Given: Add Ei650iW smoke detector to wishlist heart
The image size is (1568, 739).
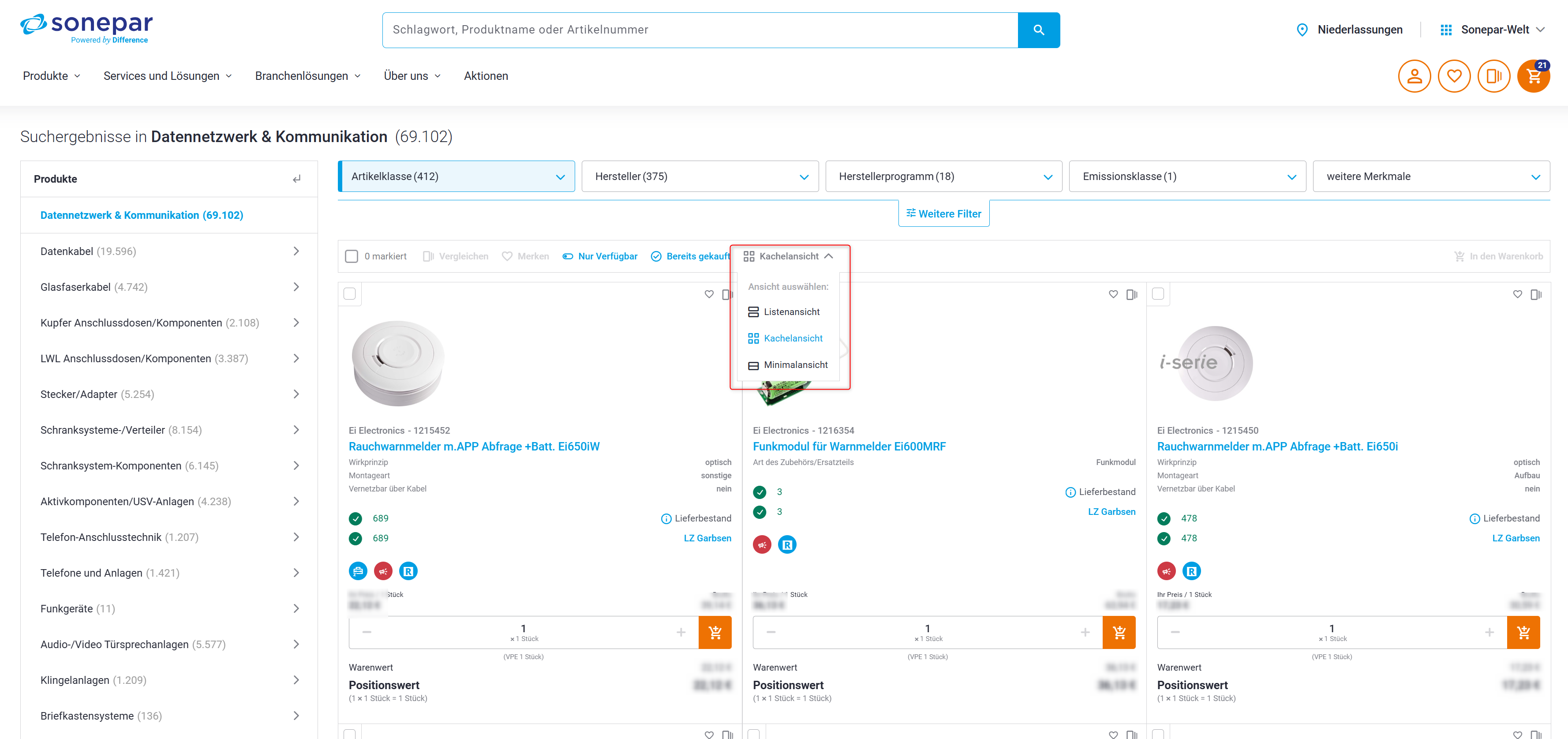Looking at the screenshot, I should [x=708, y=294].
